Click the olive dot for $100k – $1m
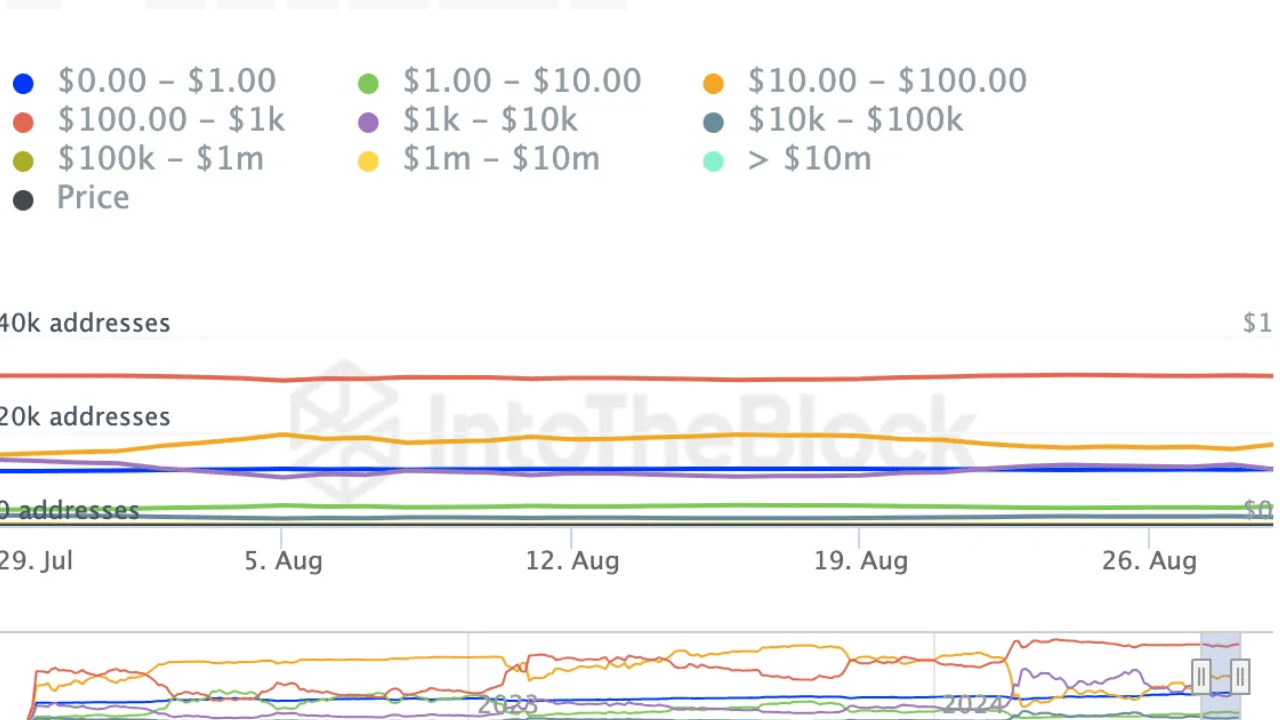The height and width of the screenshot is (720, 1280). click(23, 162)
